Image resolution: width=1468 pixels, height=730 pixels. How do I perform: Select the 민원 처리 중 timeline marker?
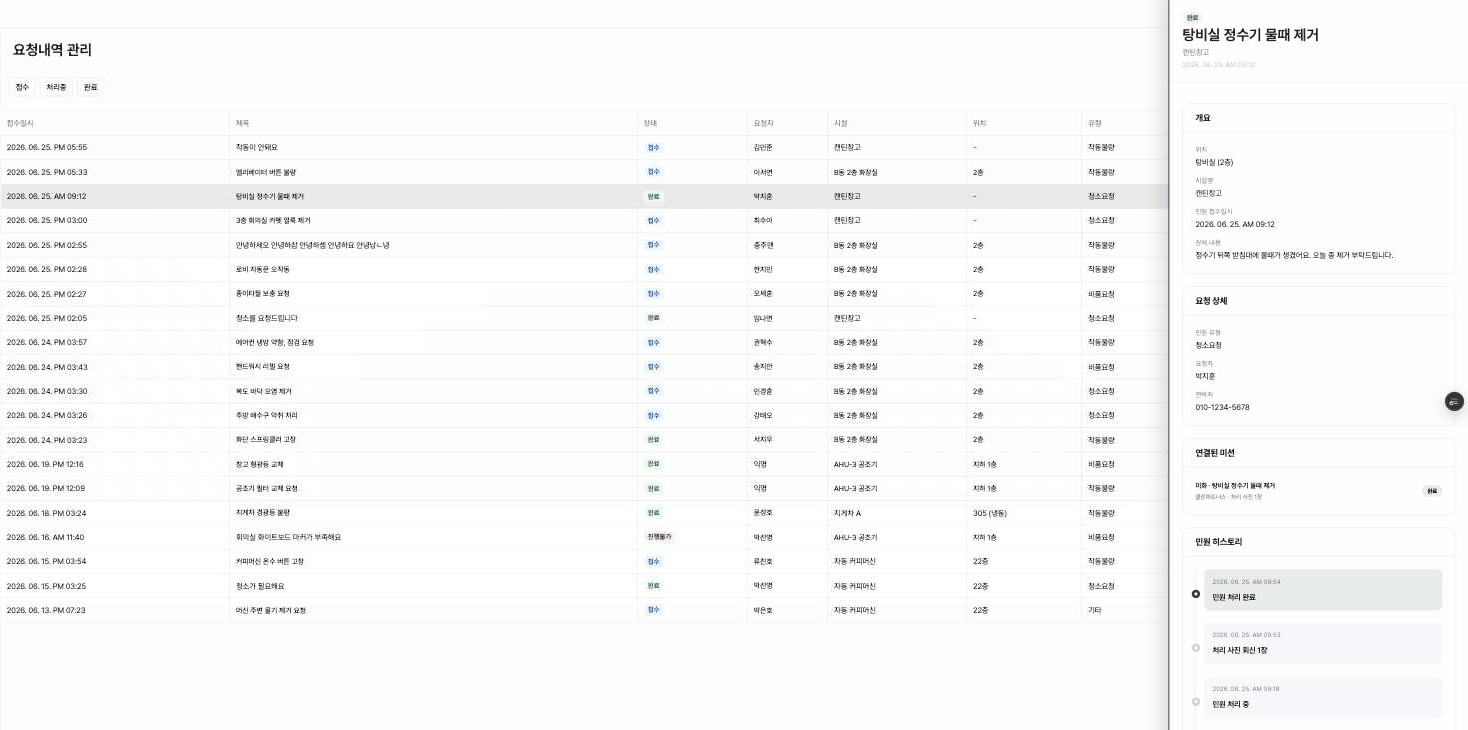(x=1196, y=701)
